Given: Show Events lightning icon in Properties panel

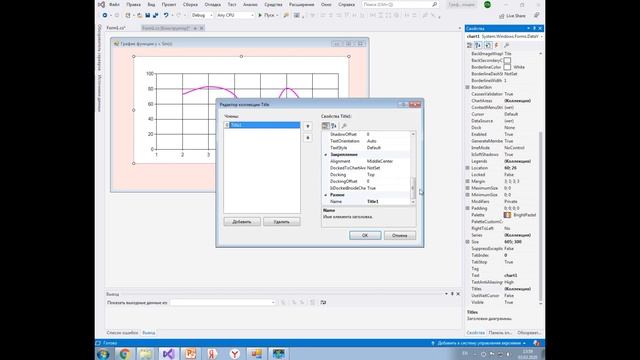Looking at the screenshot, I should click(497, 45).
